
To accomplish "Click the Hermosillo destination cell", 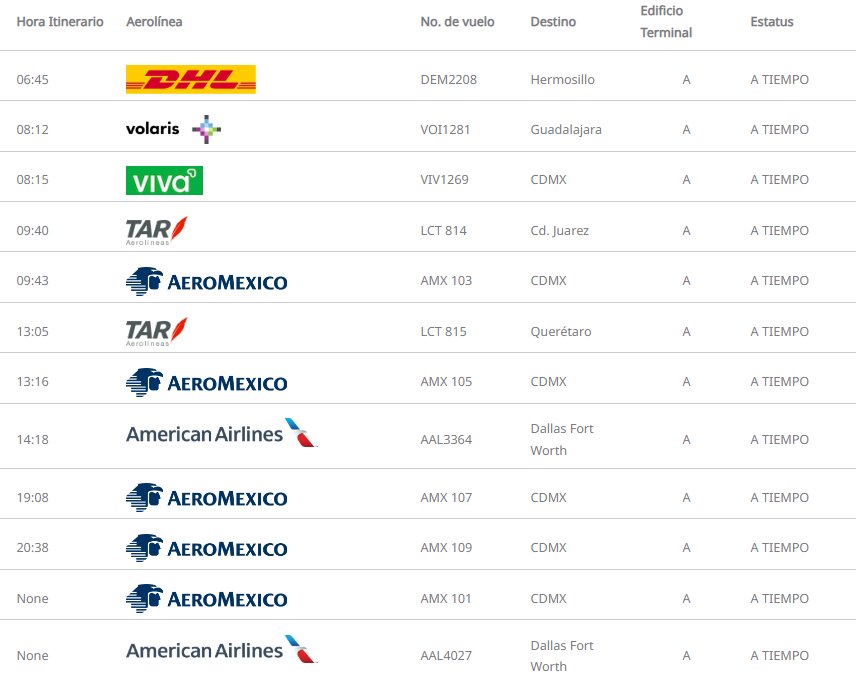I will point(563,80).
